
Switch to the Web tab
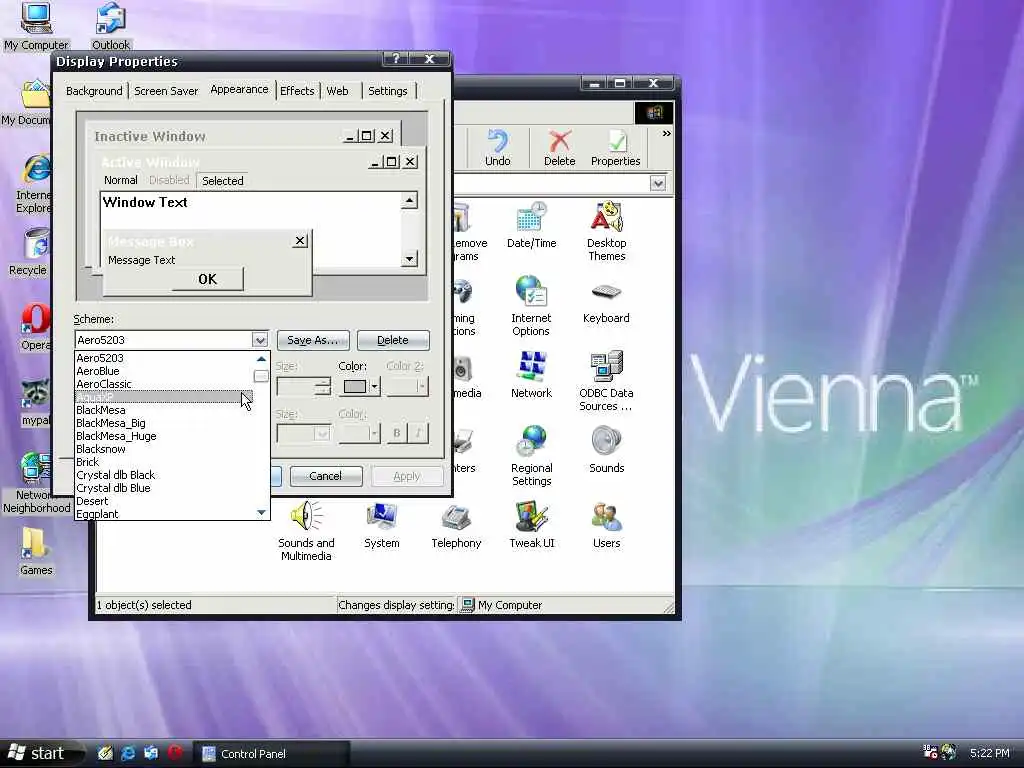click(x=338, y=91)
